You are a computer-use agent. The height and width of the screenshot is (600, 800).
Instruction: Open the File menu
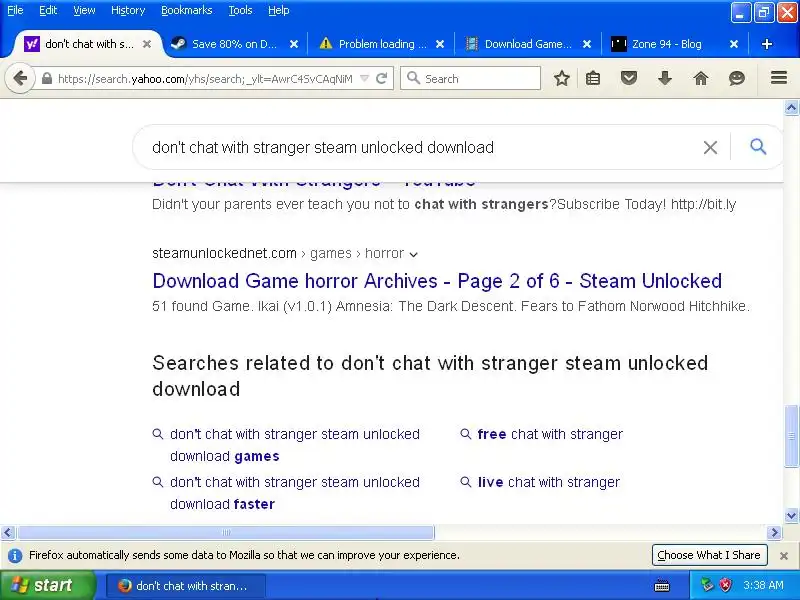pyautogui.click(x=15, y=10)
